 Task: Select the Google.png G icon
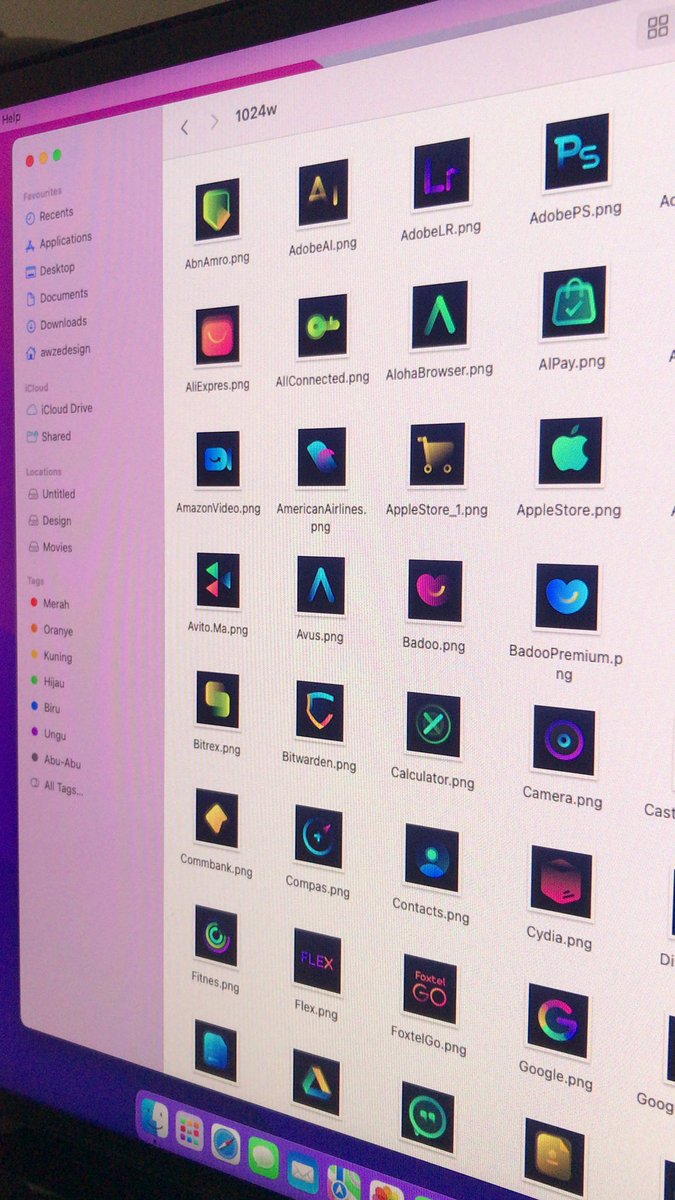[557, 1021]
